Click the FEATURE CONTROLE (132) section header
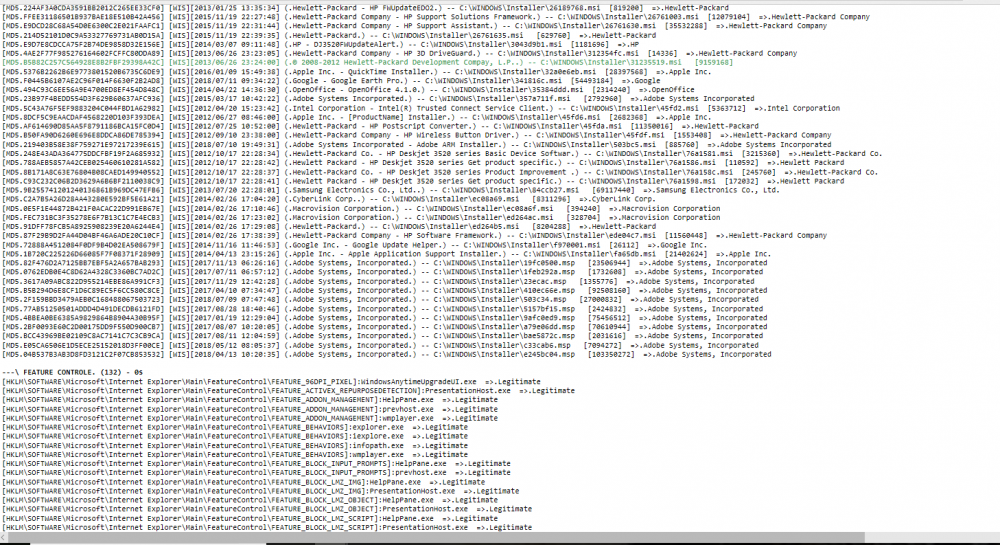 pyautogui.click(x=72, y=372)
